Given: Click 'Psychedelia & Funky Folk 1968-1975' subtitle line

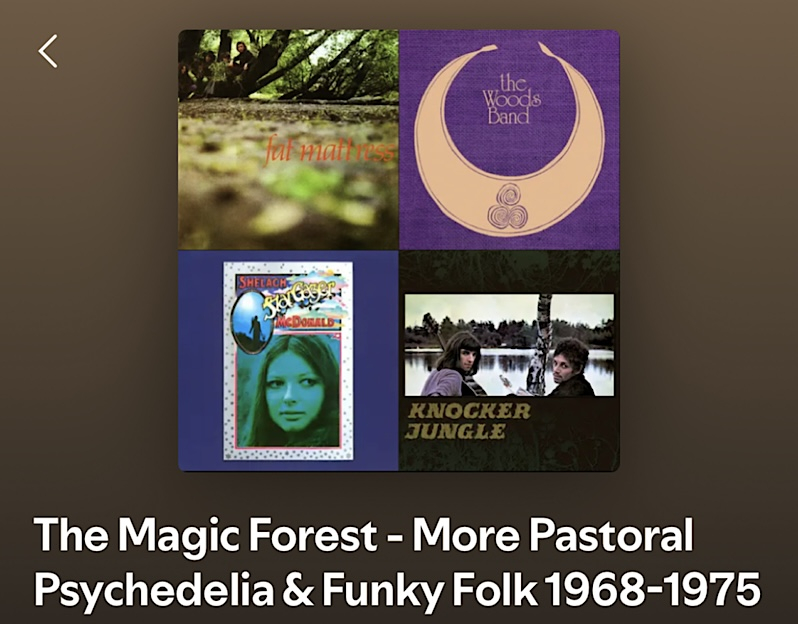Looking at the screenshot, I should [x=397, y=589].
